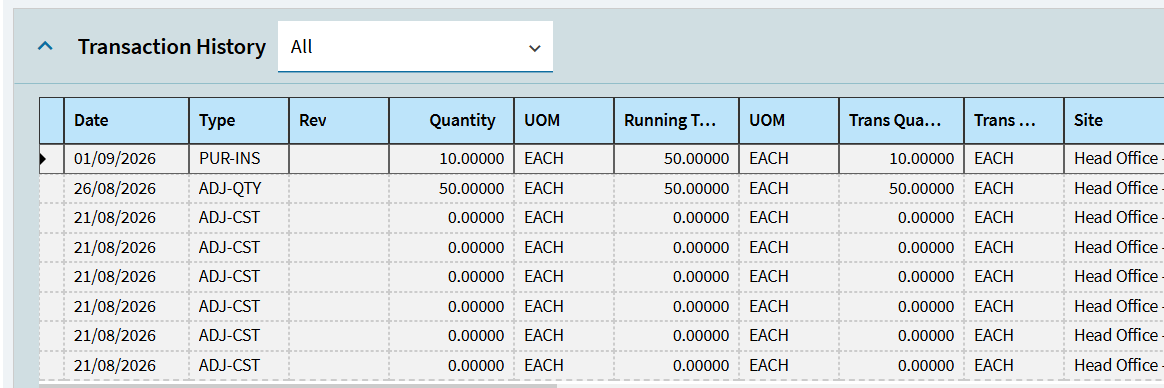Click the Running Total column header
Screen dimensions: 1164x388
pos(676,120)
